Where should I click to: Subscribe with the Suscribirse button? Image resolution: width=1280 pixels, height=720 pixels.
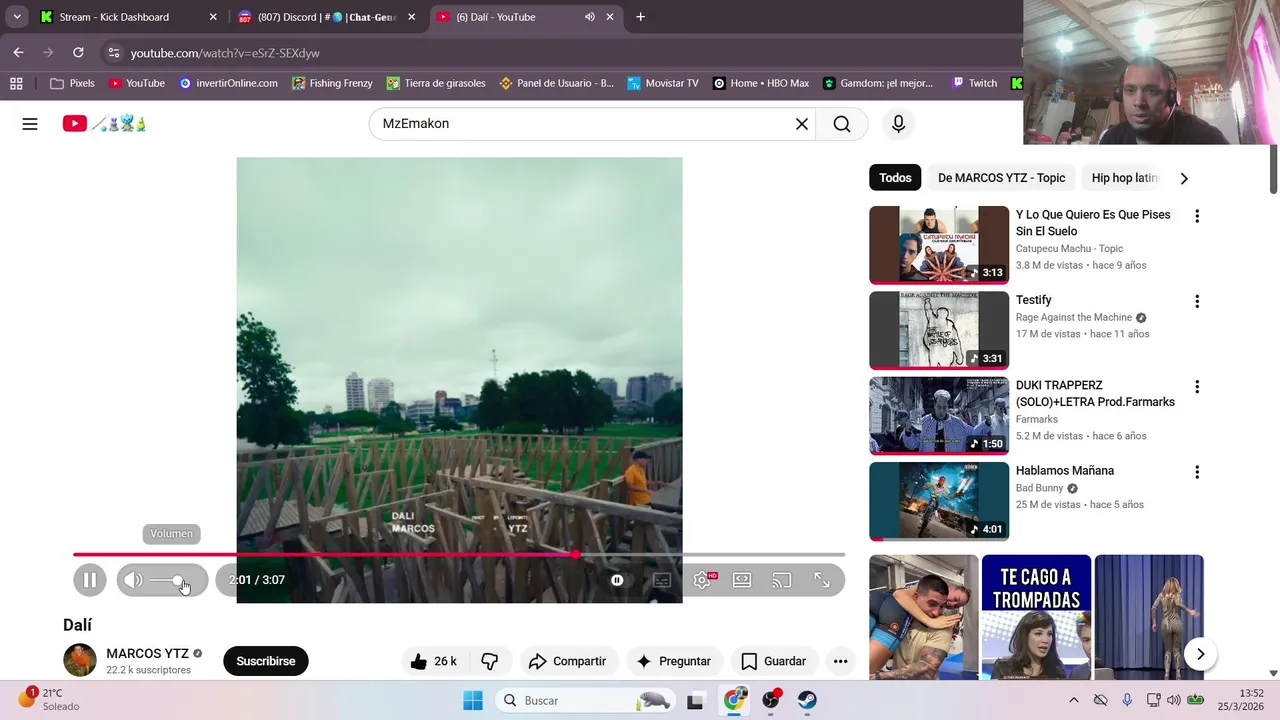pyautogui.click(x=266, y=661)
